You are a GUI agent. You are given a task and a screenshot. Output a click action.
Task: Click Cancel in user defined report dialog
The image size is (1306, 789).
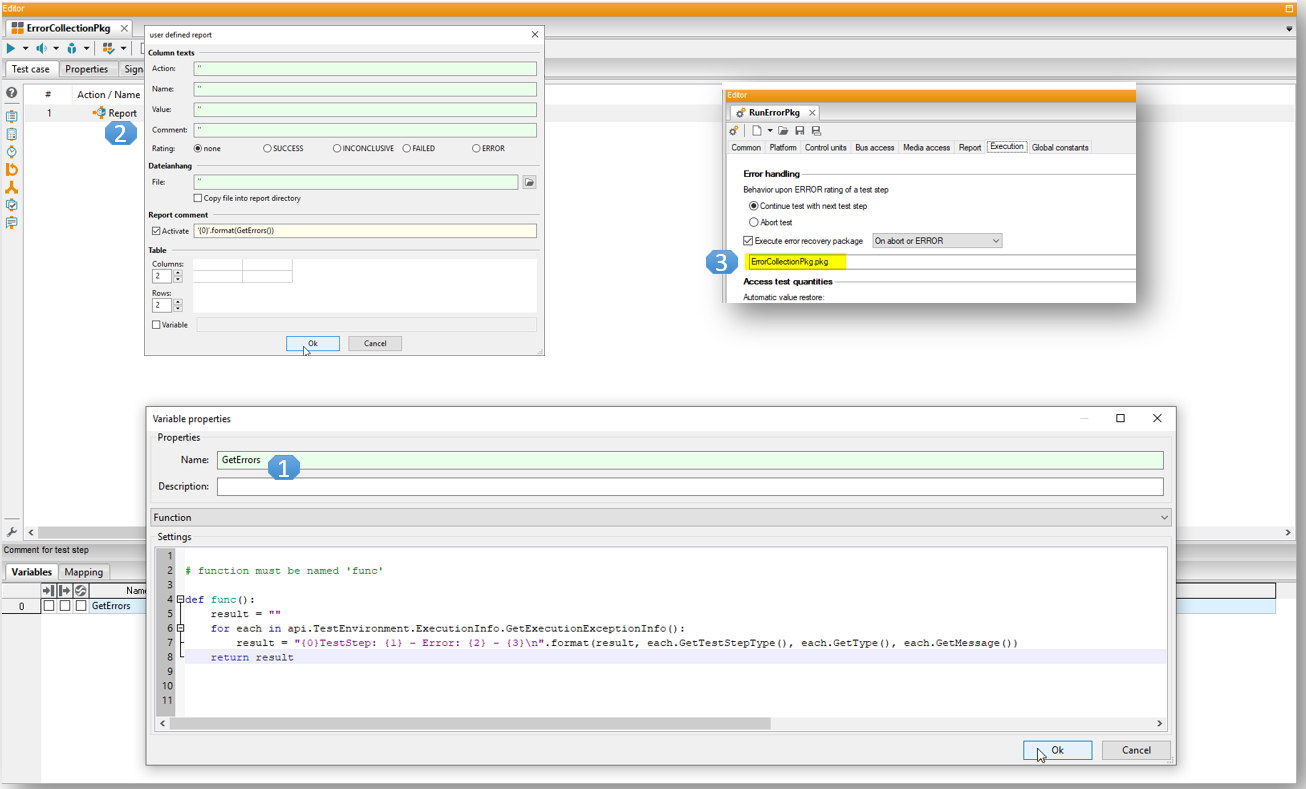(375, 344)
